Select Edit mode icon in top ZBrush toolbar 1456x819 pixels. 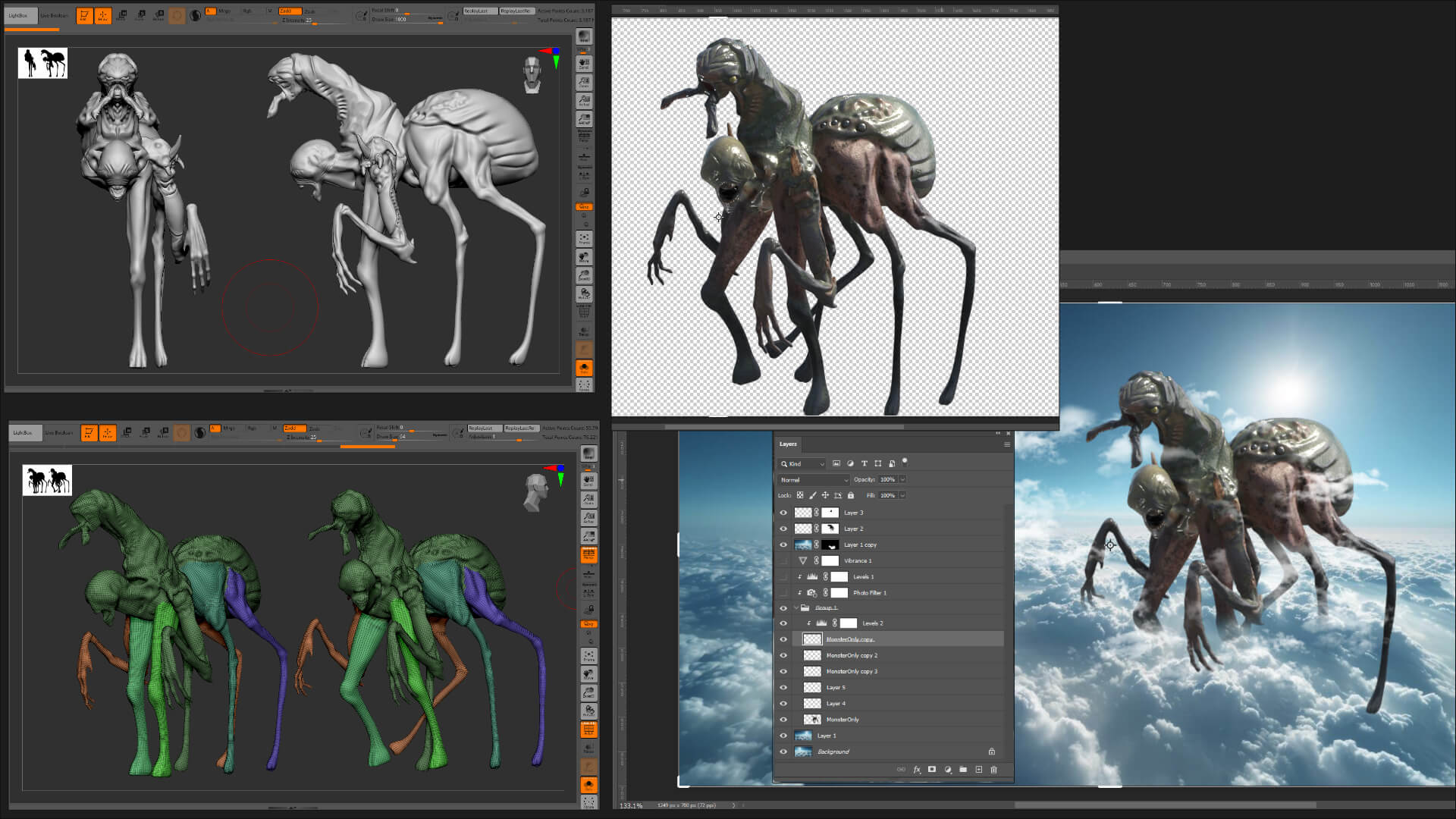coord(84,15)
